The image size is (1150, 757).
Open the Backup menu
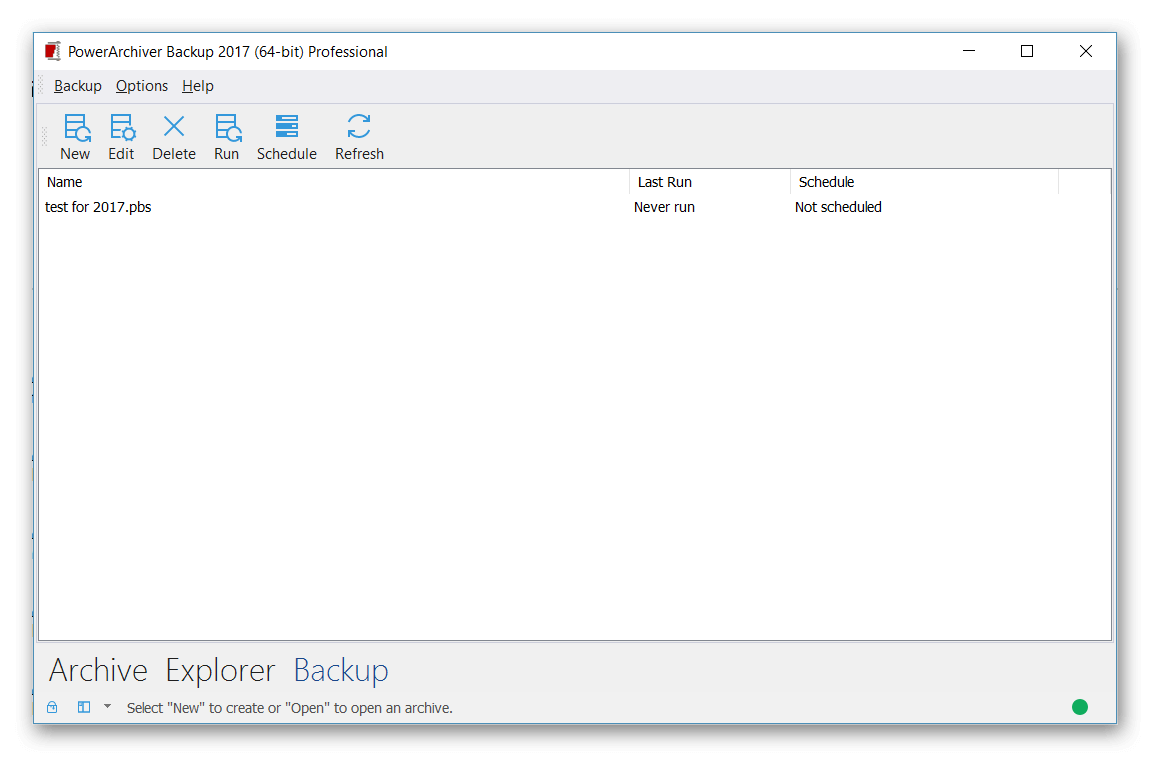[78, 86]
